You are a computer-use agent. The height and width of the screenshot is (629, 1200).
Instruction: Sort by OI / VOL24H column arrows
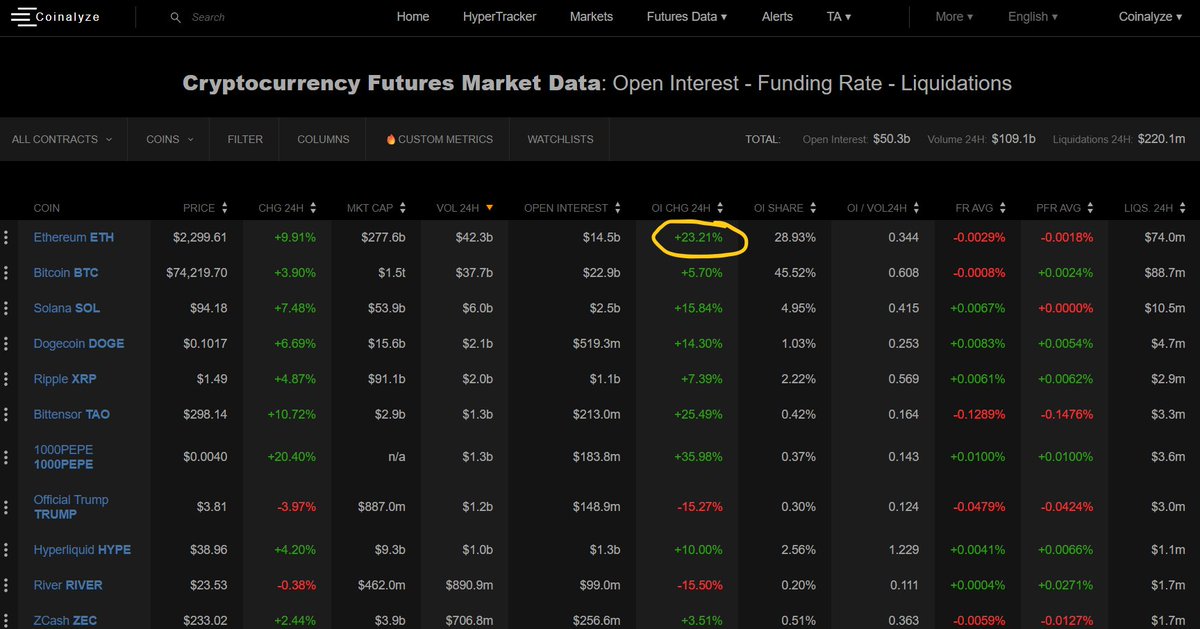coord(917,208)
